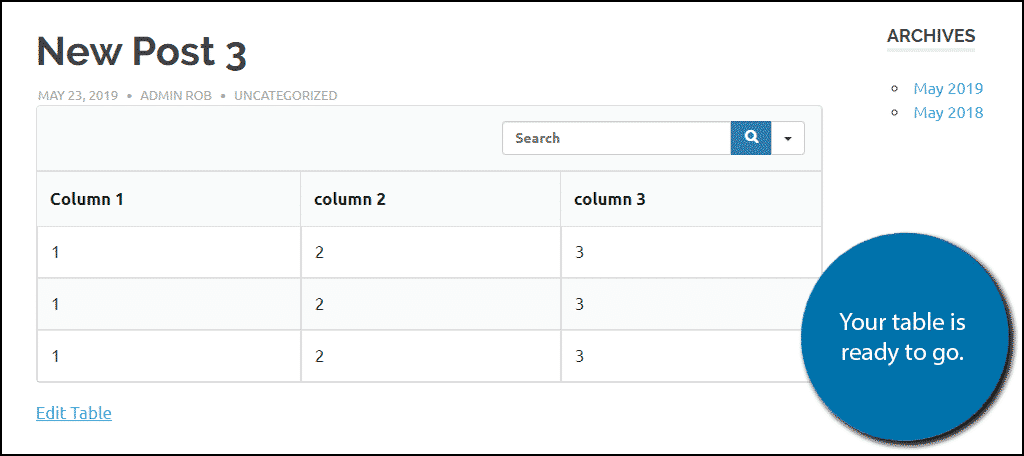This screenshot has height=456, width=1024.
Task: Click the Archives widget heading
Action: (931, 36)
